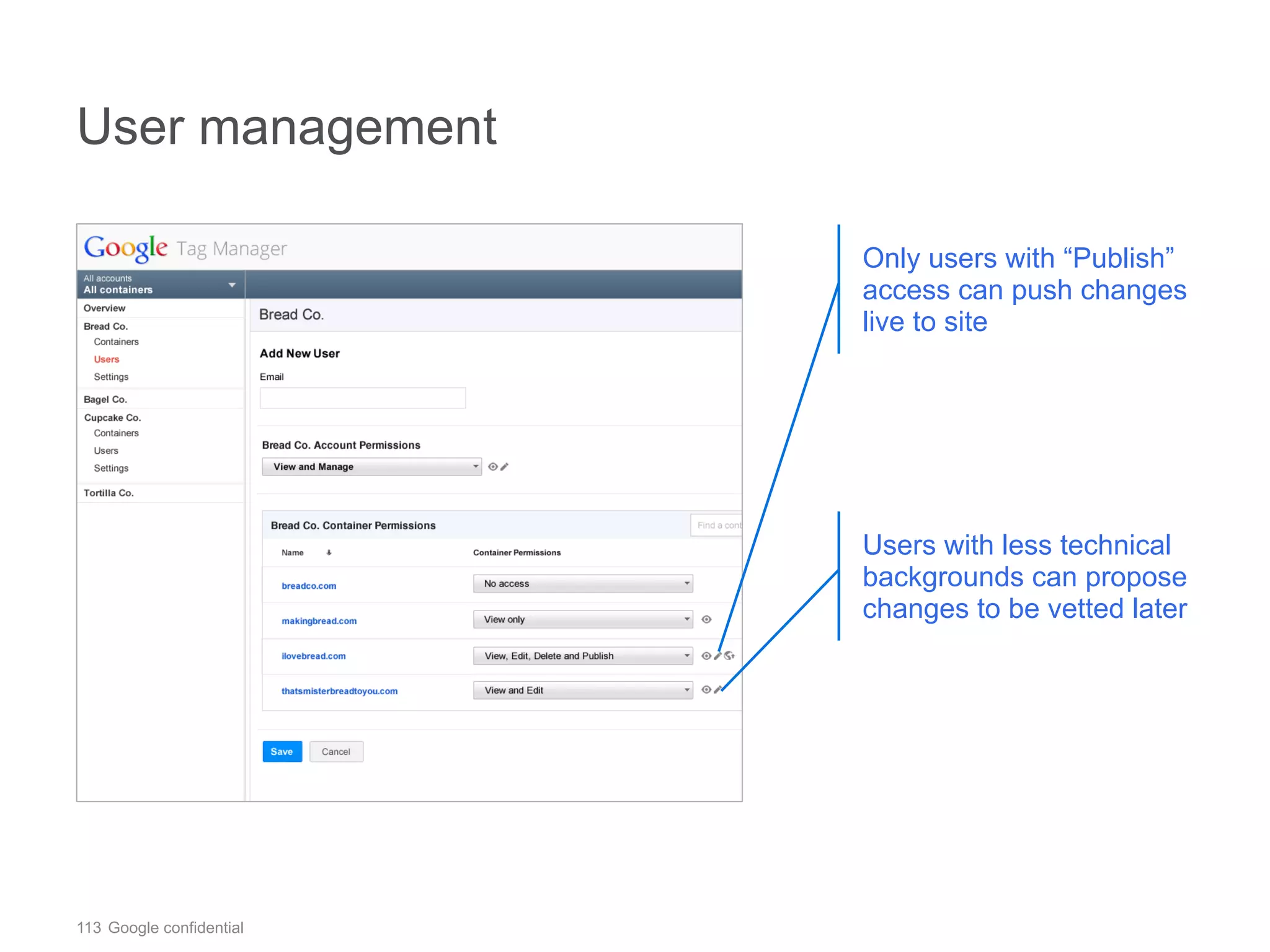Open No access dropdown for breadco.com
Screen dimensions: 1270x952
pos(583,584)
